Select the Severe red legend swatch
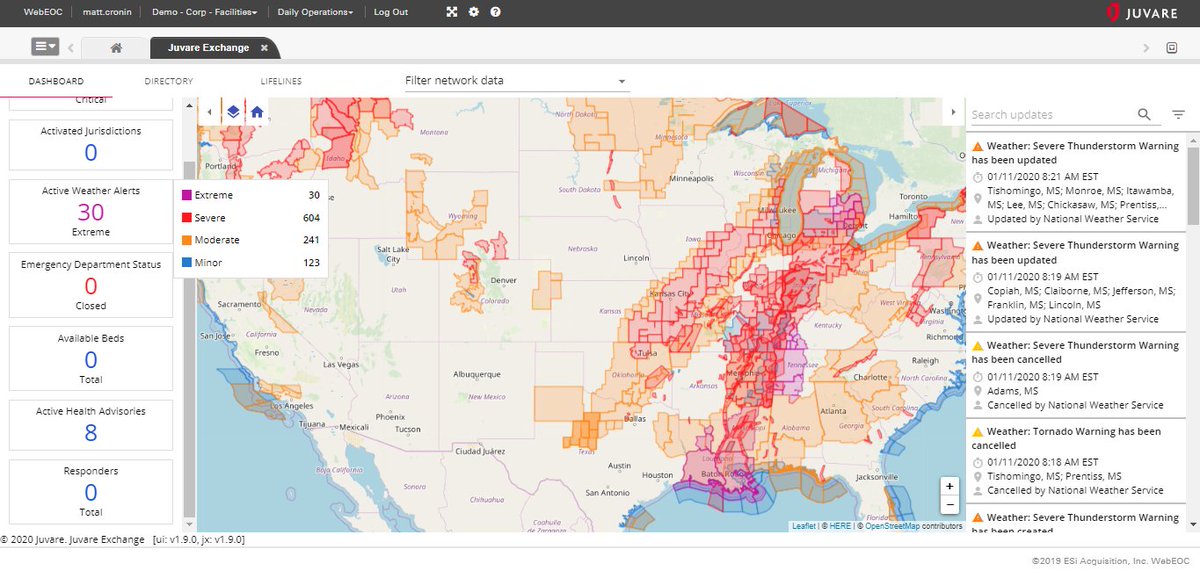 186,218
